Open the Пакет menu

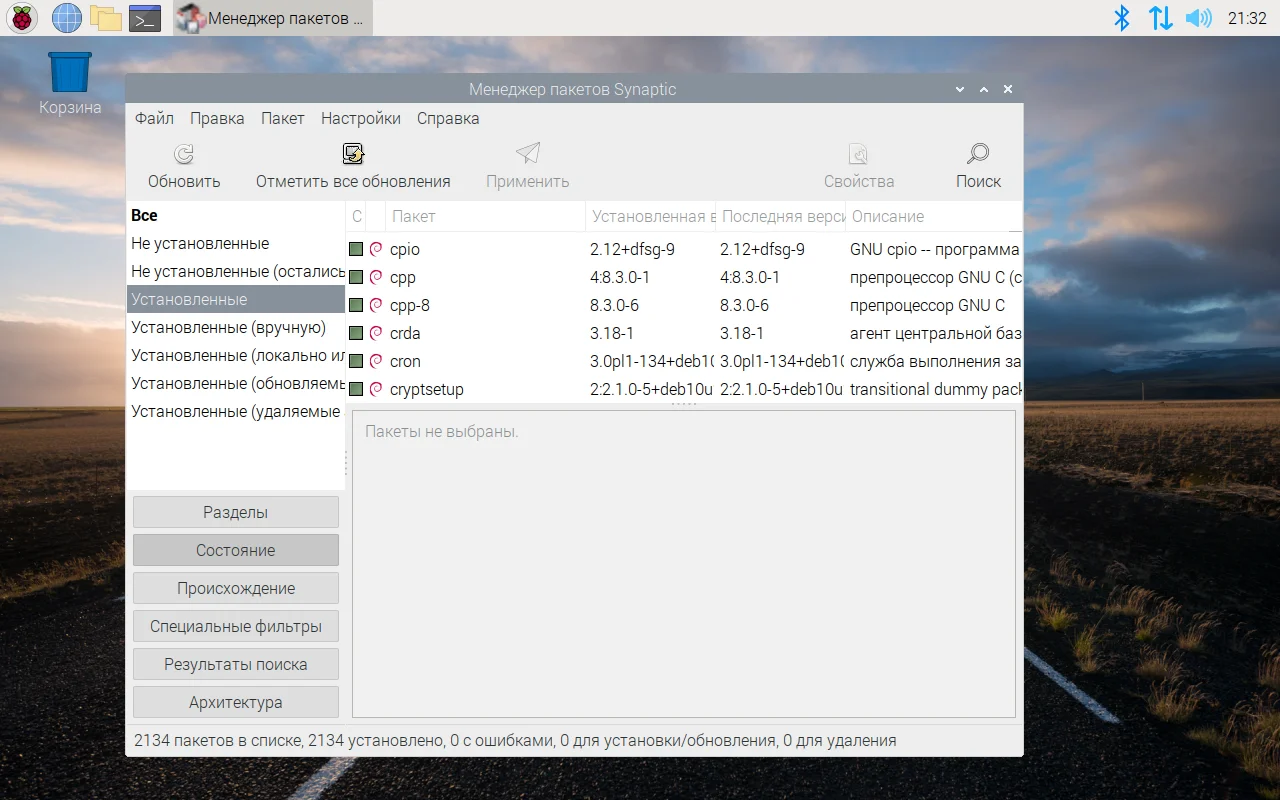point(283,118)
